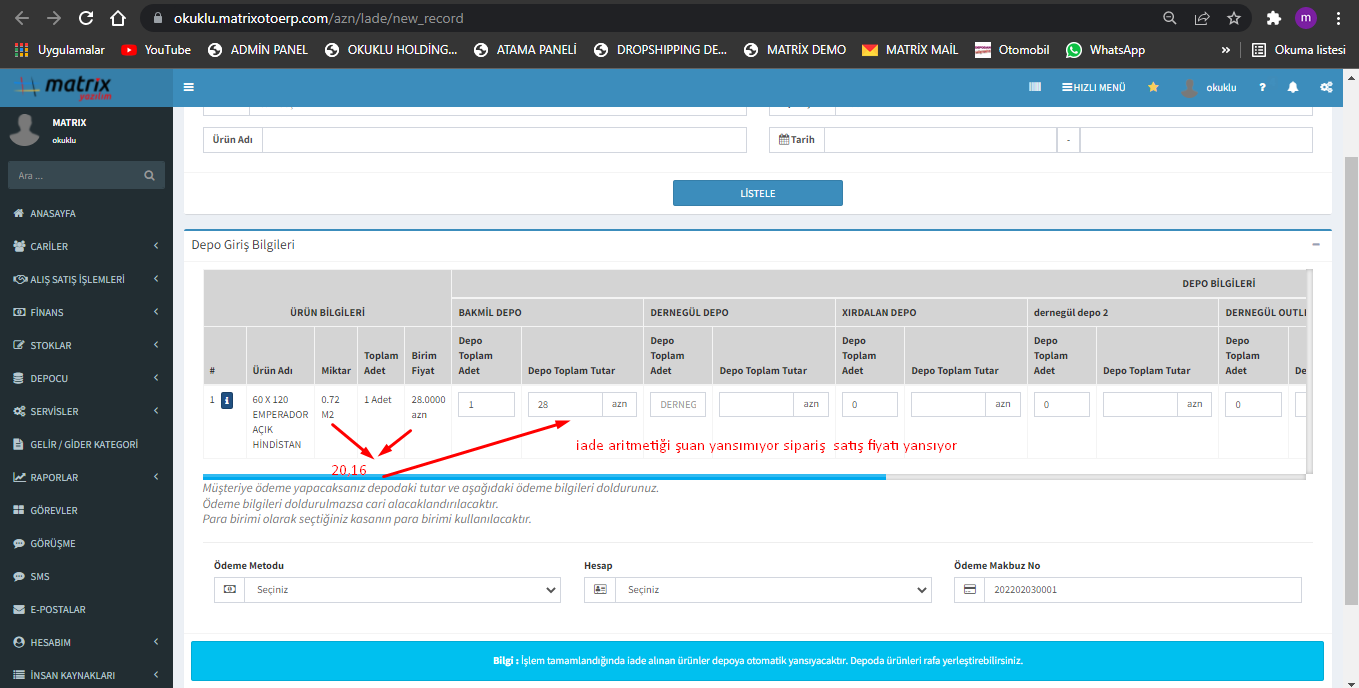The width and height of the screenshot is (1359, 688).
Task: Click the BAKMİL DEPO toplam adet field
Action: [486, 404]
